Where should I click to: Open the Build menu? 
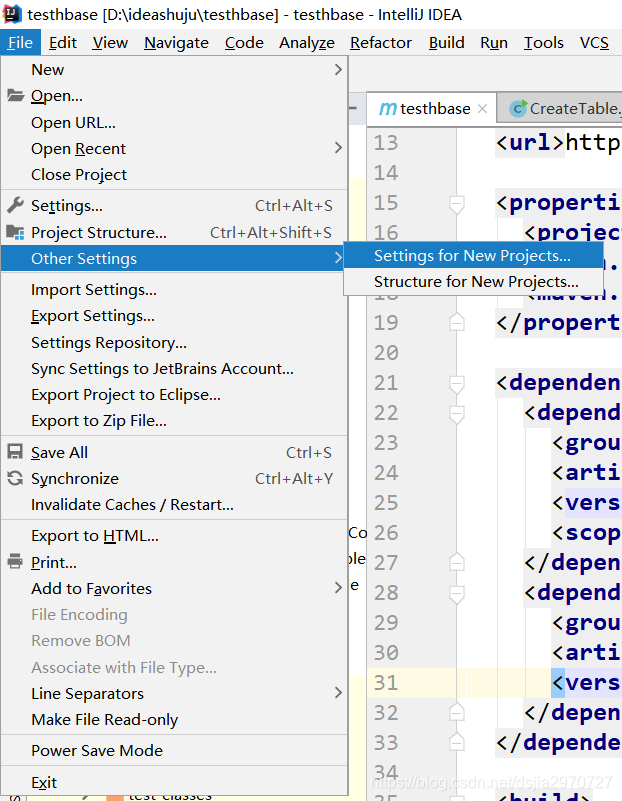point(446,42)
